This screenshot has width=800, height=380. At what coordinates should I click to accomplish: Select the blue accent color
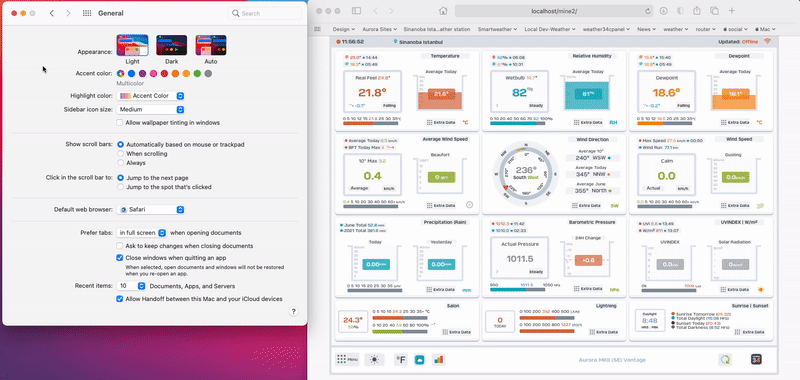131,73
